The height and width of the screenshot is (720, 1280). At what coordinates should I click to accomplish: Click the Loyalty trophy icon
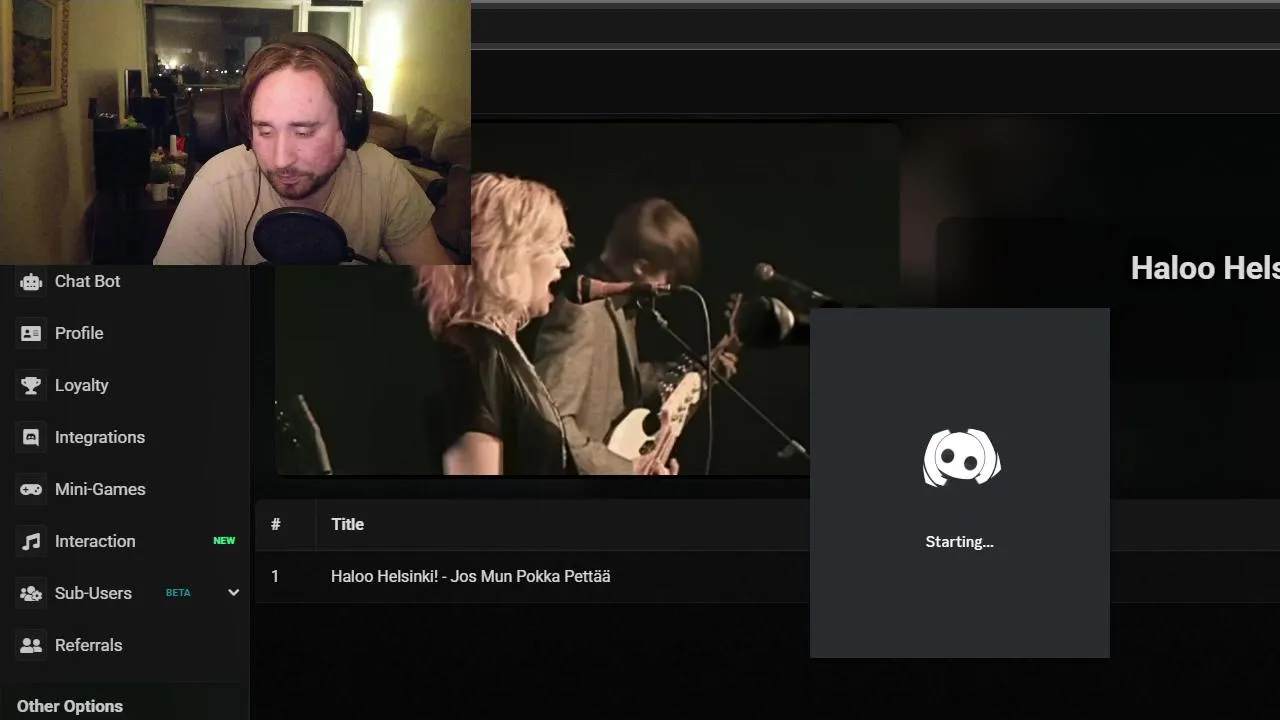point(31,385)
